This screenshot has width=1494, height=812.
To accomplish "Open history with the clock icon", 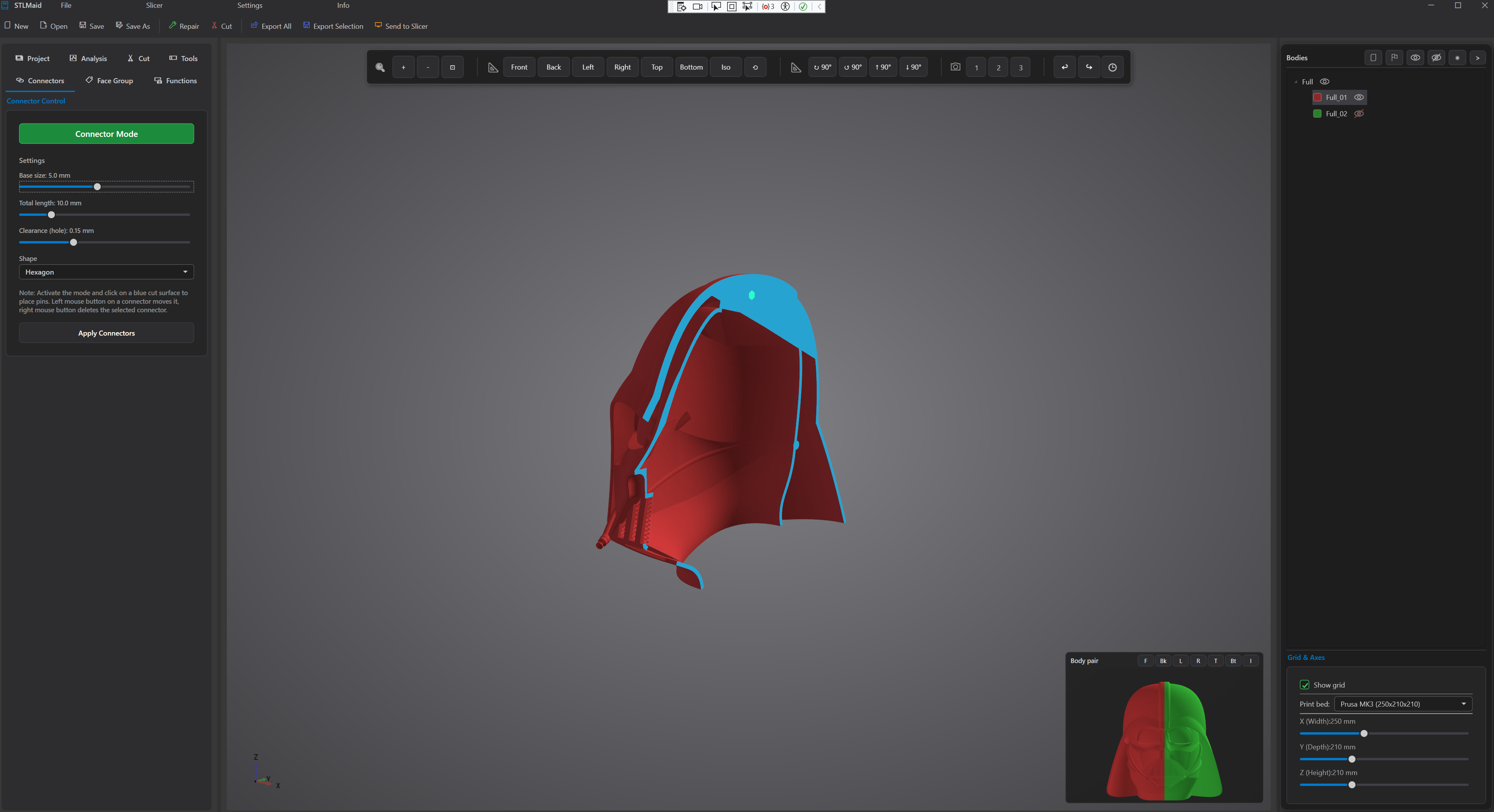I will 1112,67.
